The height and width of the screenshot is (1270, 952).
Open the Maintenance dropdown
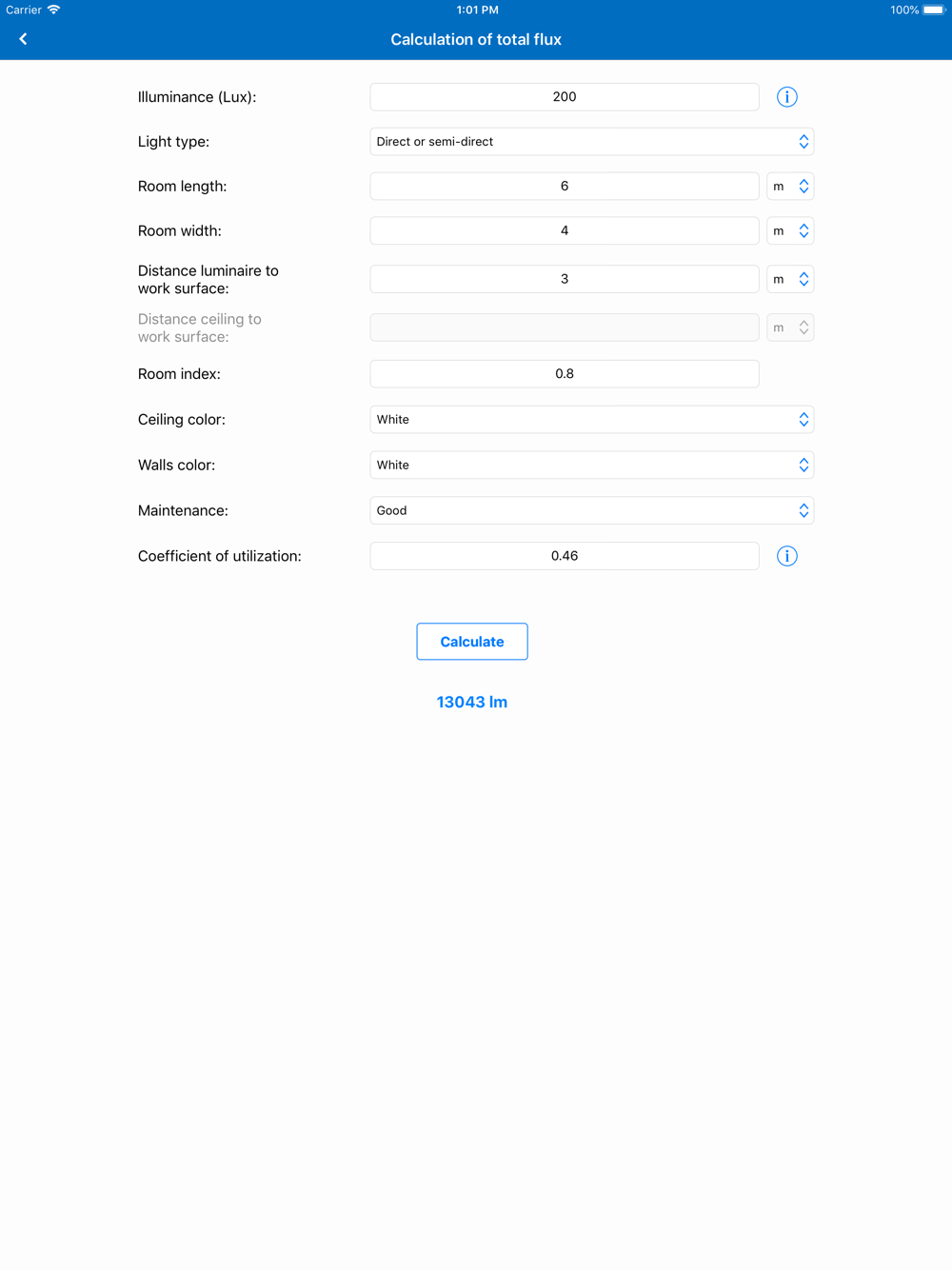(591, 511)
